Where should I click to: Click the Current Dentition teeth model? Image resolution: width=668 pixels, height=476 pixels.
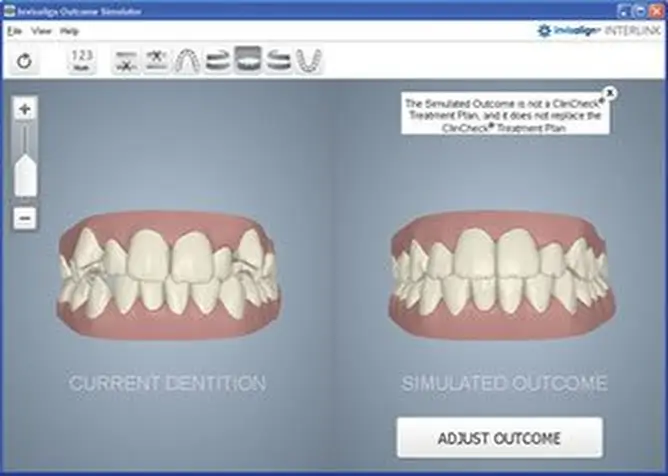click(168, 275)
